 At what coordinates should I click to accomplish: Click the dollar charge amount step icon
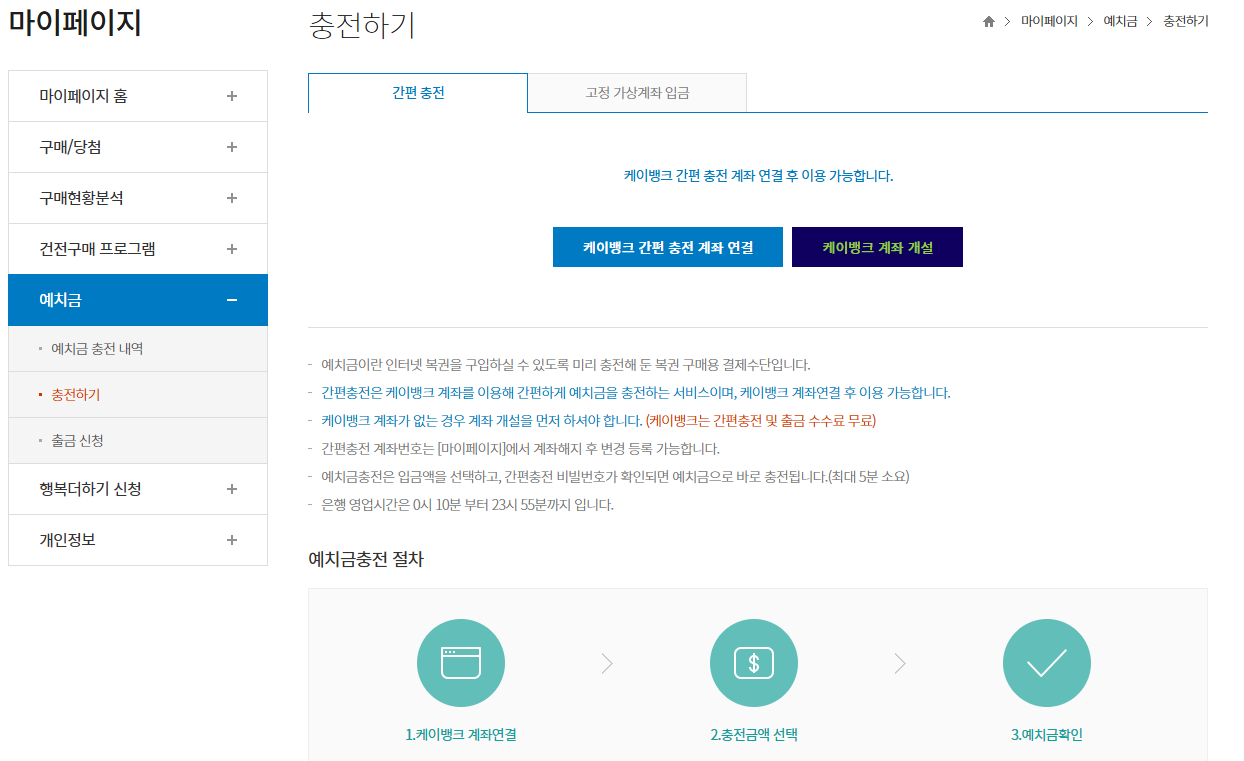(x=753, y=663)
